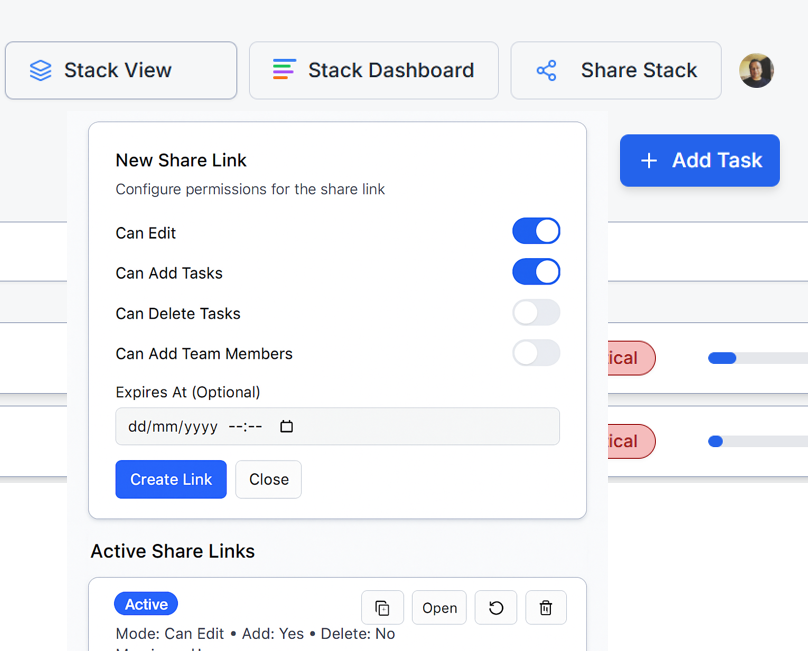Screen dimensions: 808x654
Task: Open the Share Stack panel
Action: pos(615,70)
